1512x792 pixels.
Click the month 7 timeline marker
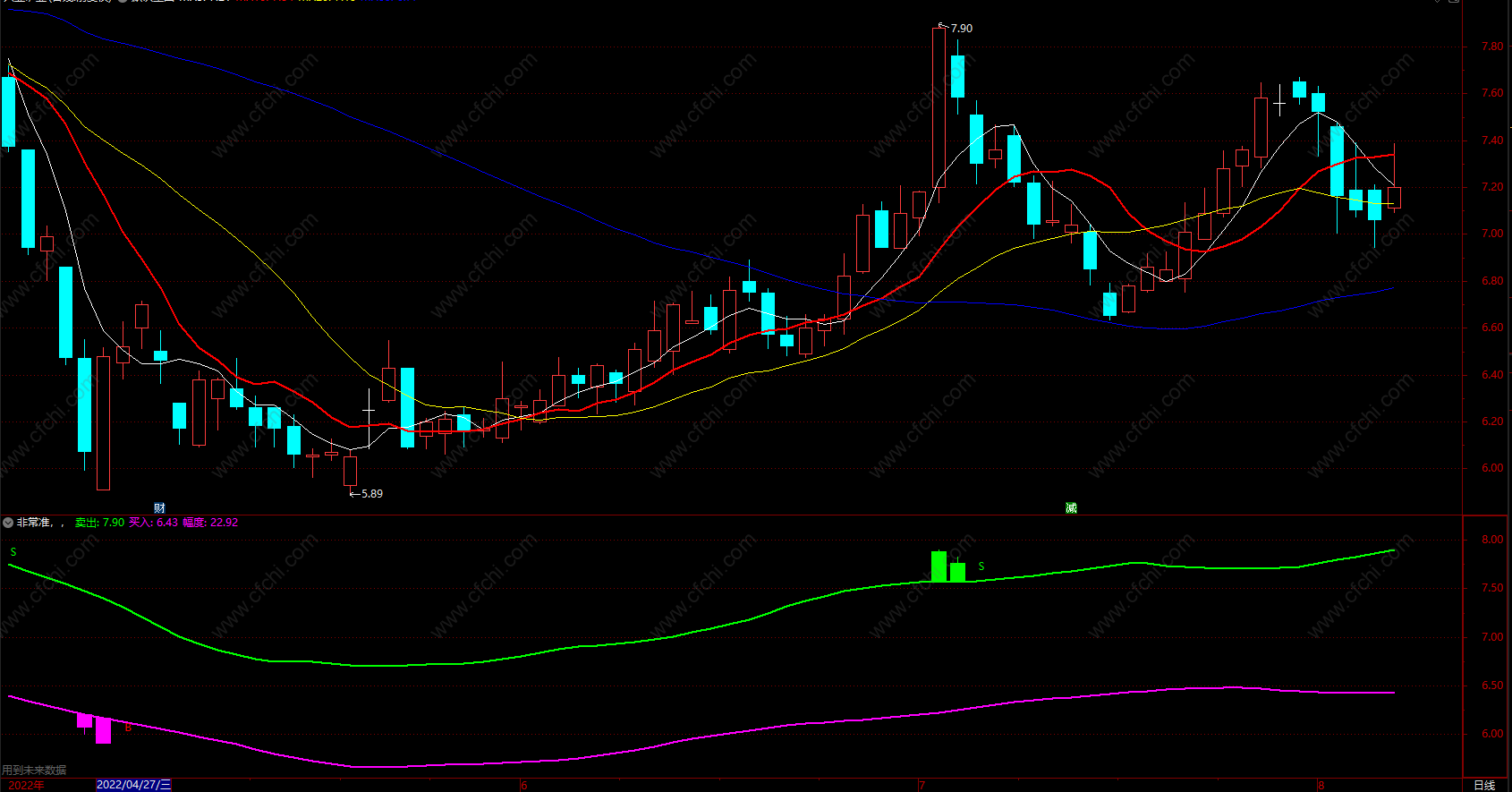[922, 786]
